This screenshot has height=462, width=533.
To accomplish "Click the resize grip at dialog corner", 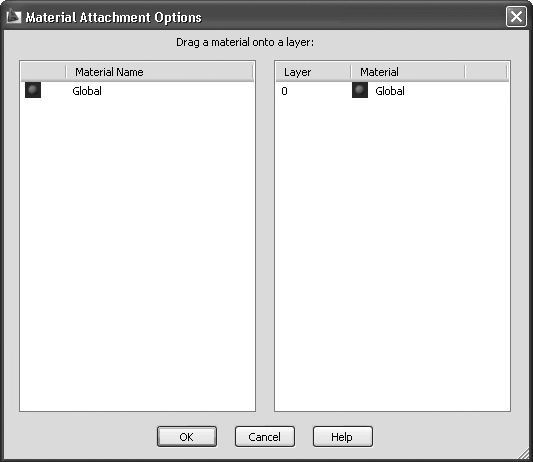I will point(523,452).
